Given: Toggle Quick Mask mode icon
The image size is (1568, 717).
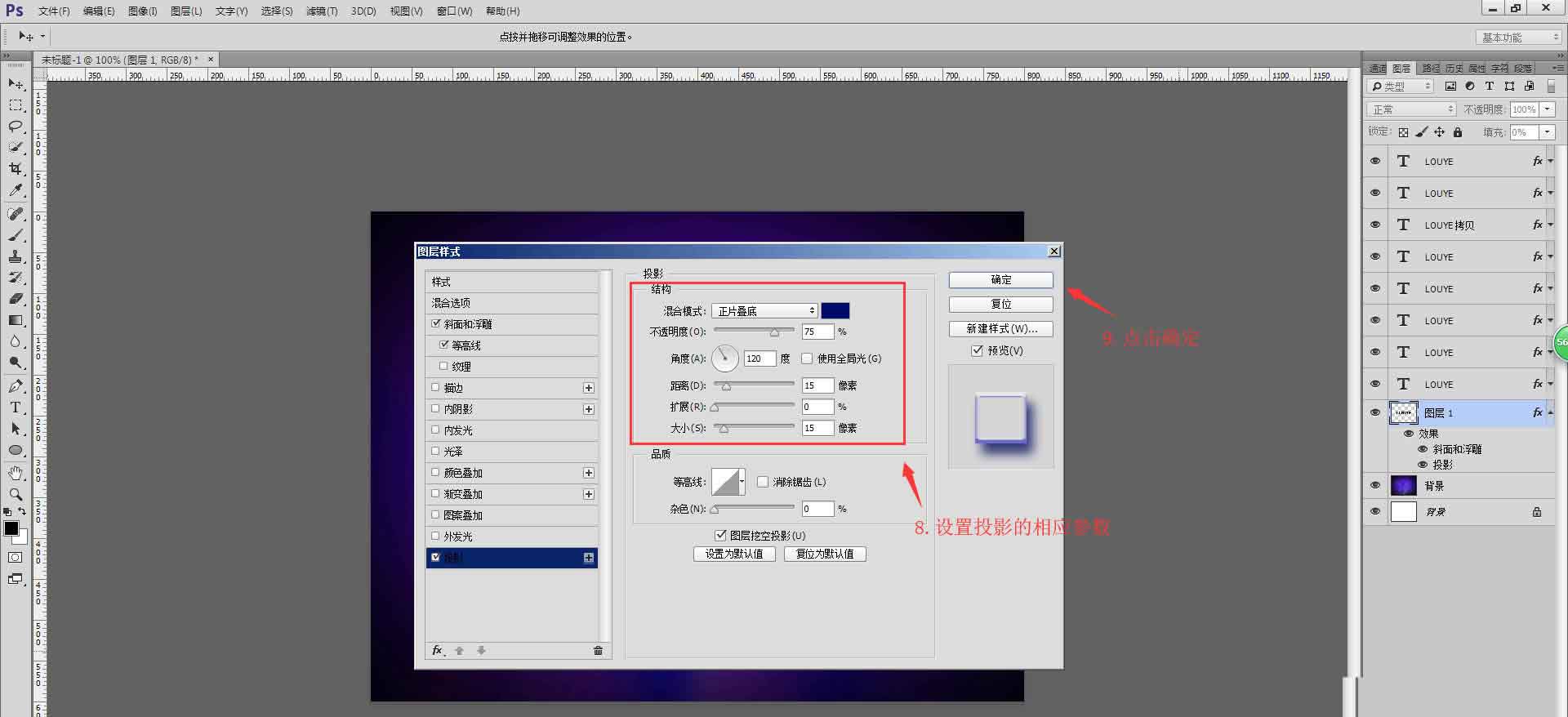Looking at the screenshot, I should coord(16,558).
